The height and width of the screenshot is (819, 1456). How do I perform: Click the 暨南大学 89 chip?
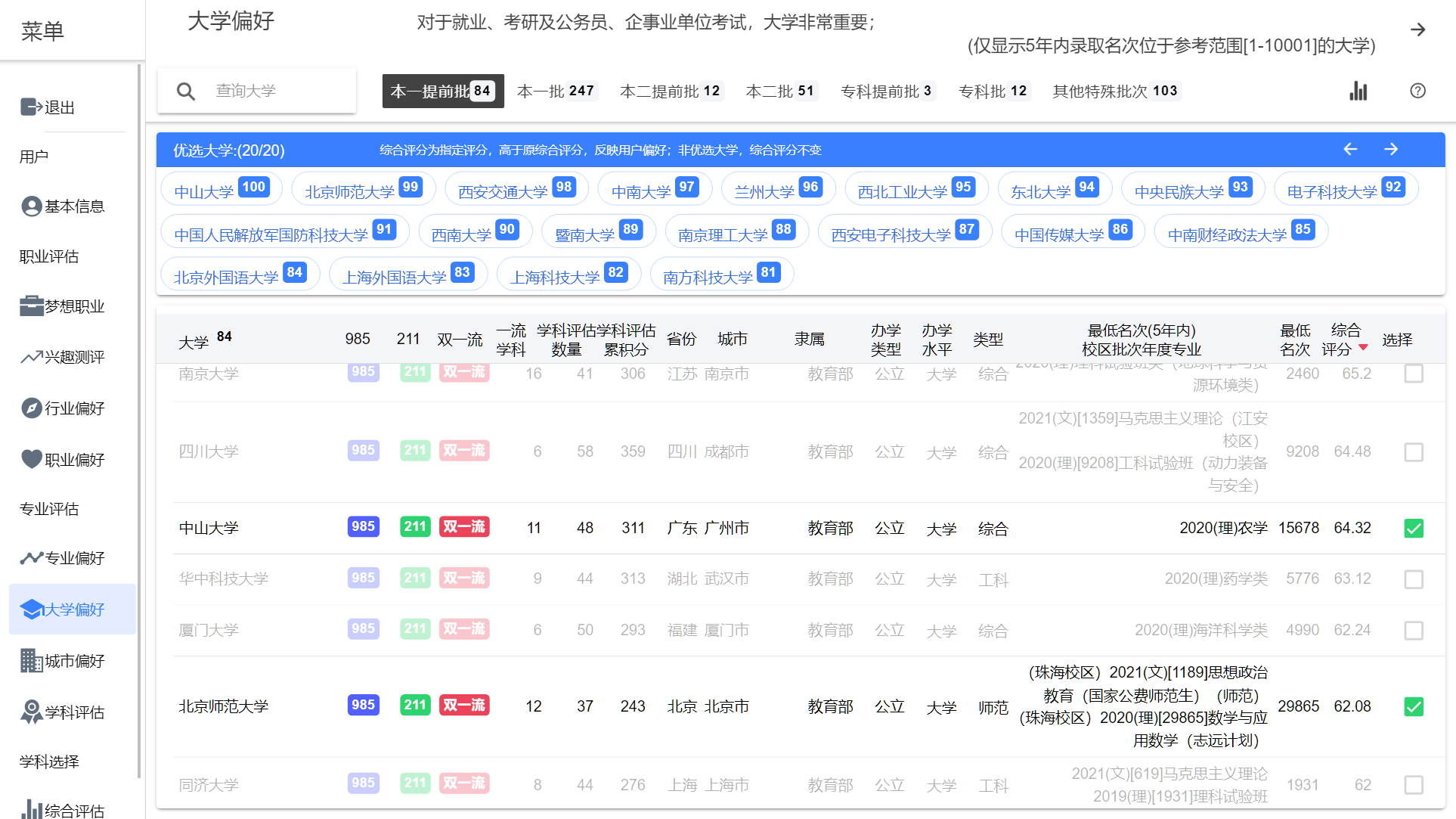click(599, 232)
